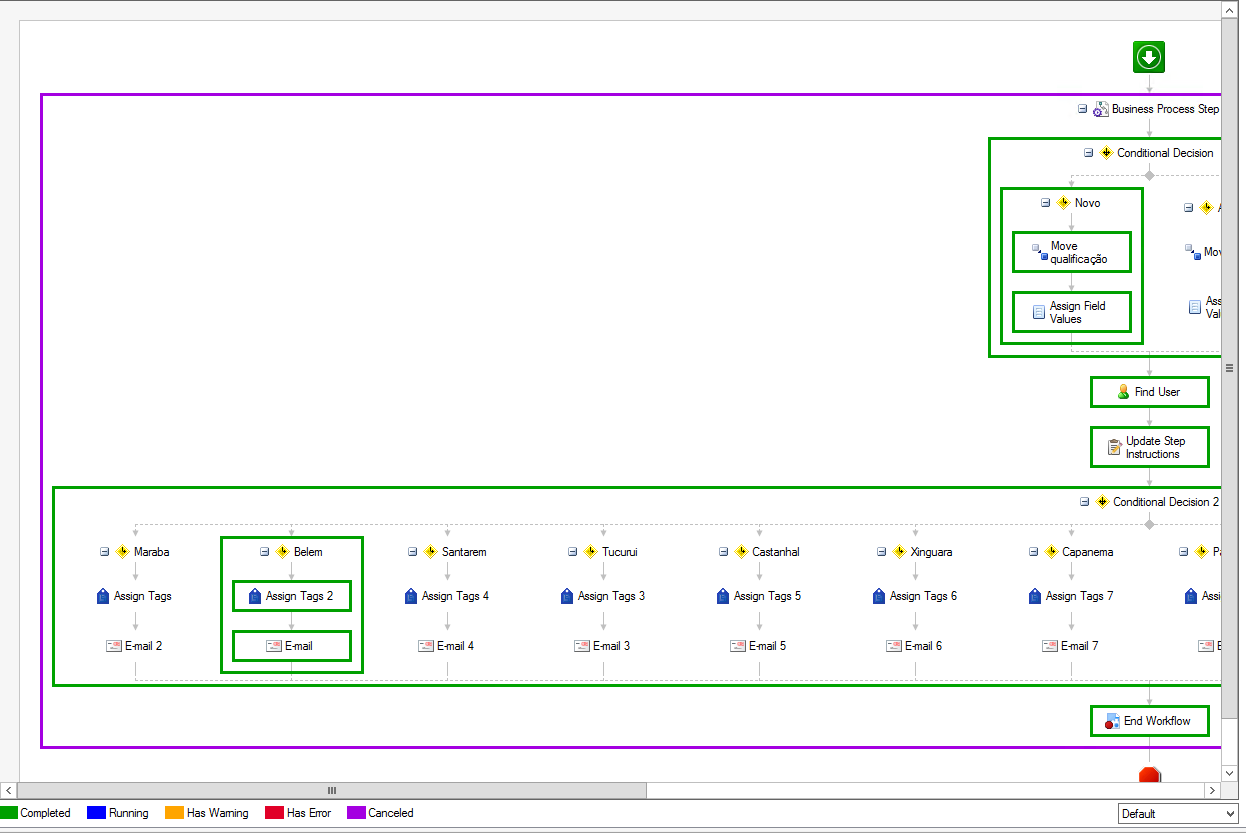Click the red Has Error legend swatch

274,813
